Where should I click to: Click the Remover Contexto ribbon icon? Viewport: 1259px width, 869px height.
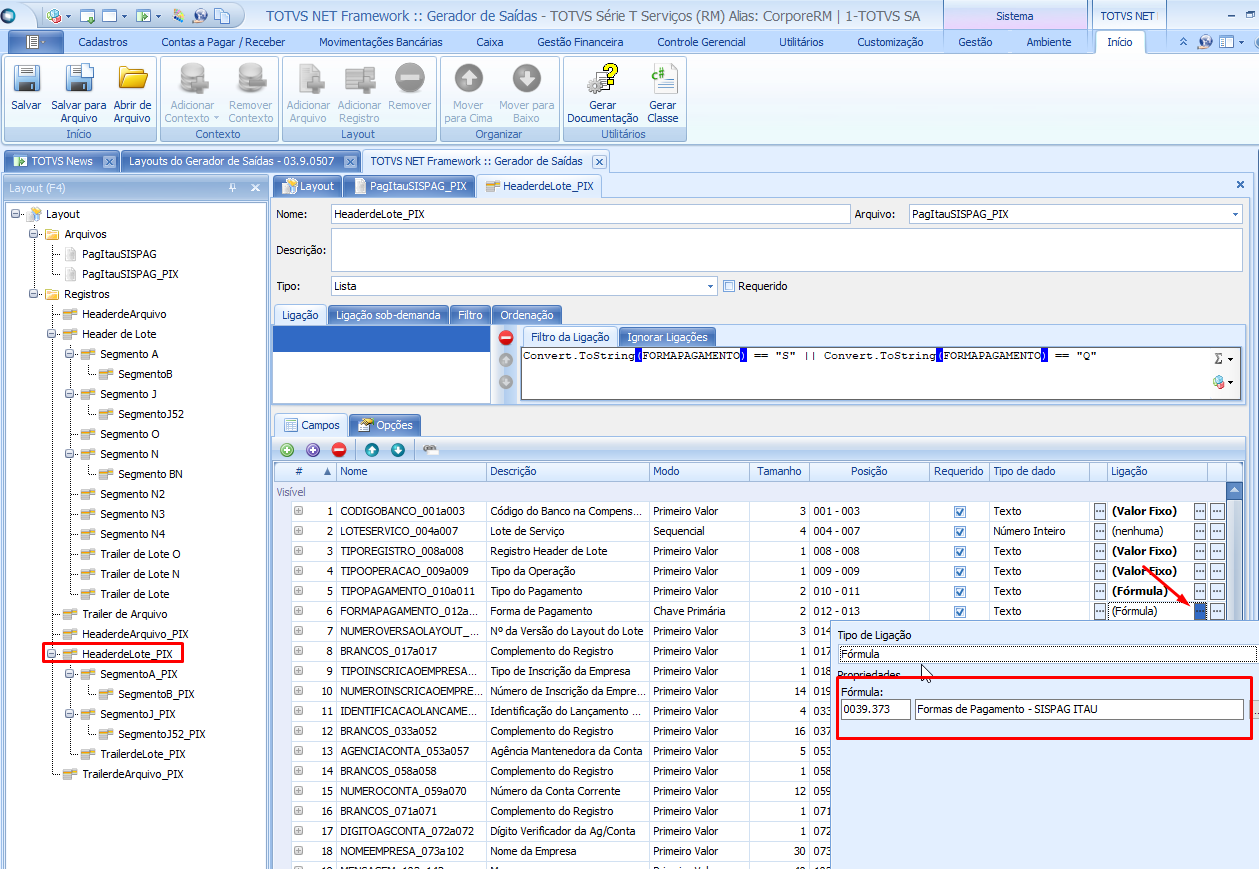[250, 79]
